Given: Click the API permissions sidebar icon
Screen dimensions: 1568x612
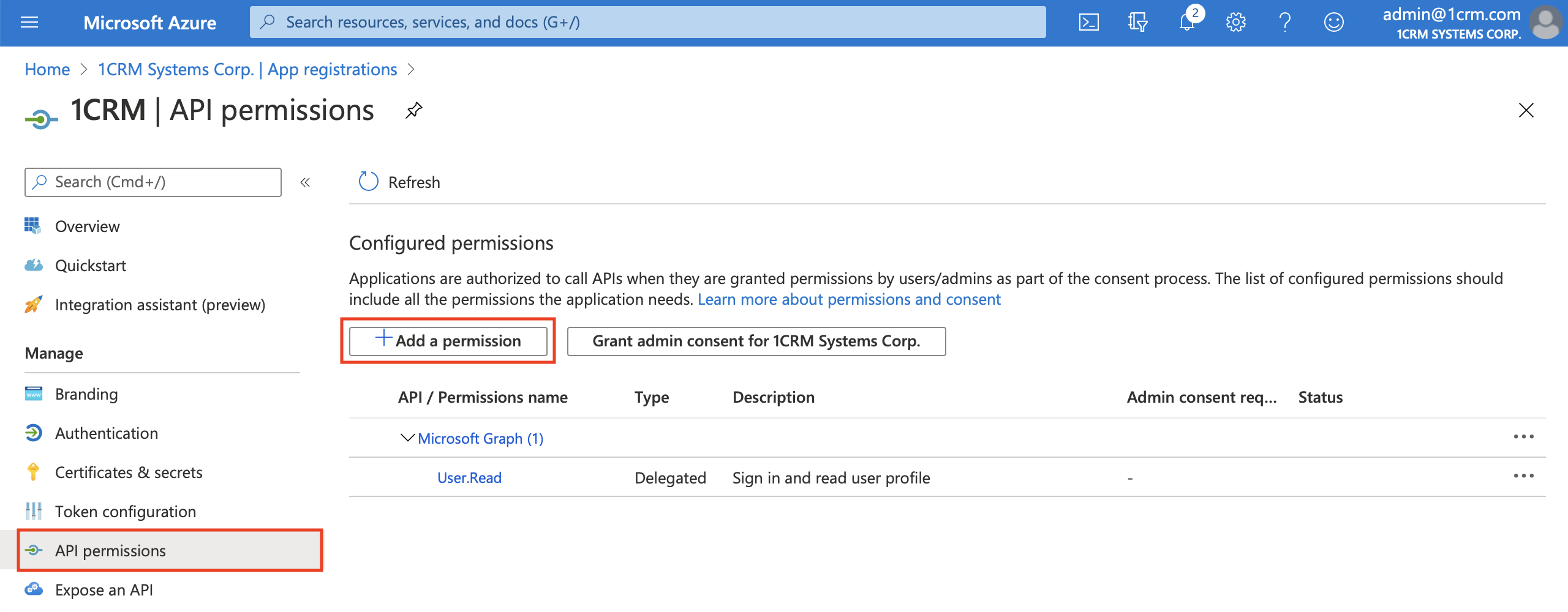Looking at the screenshot, I should 33,550.
